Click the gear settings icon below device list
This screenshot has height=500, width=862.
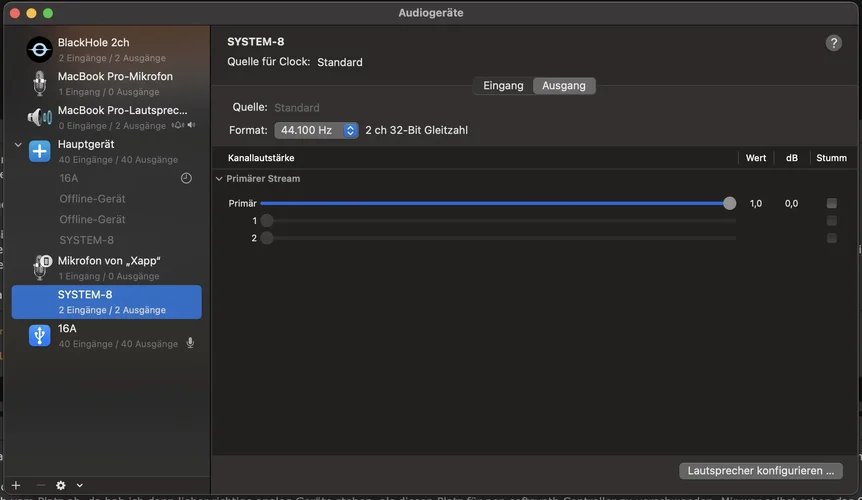click(62, 485)
